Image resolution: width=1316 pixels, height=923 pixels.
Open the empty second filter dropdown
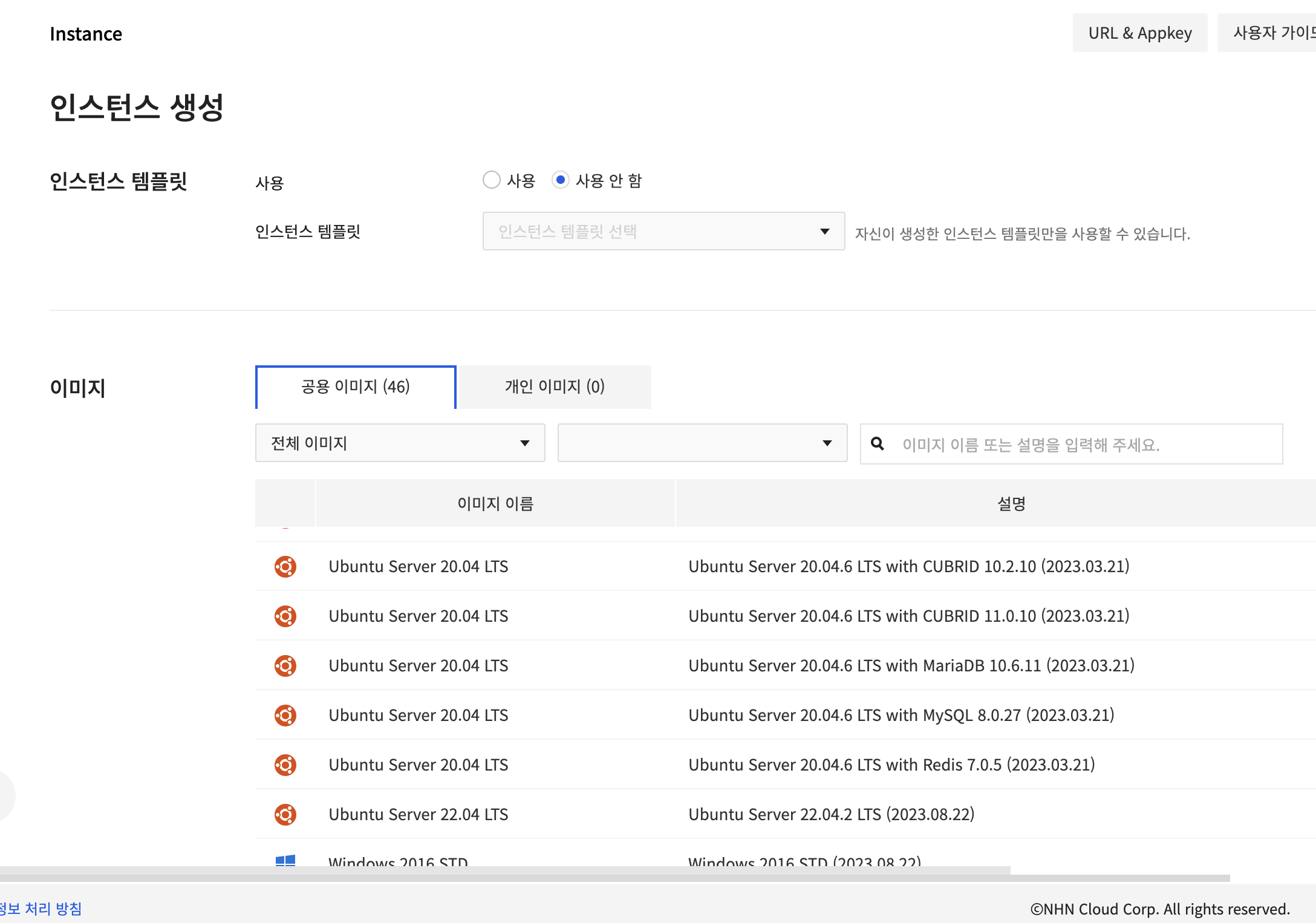coord(702,443)
